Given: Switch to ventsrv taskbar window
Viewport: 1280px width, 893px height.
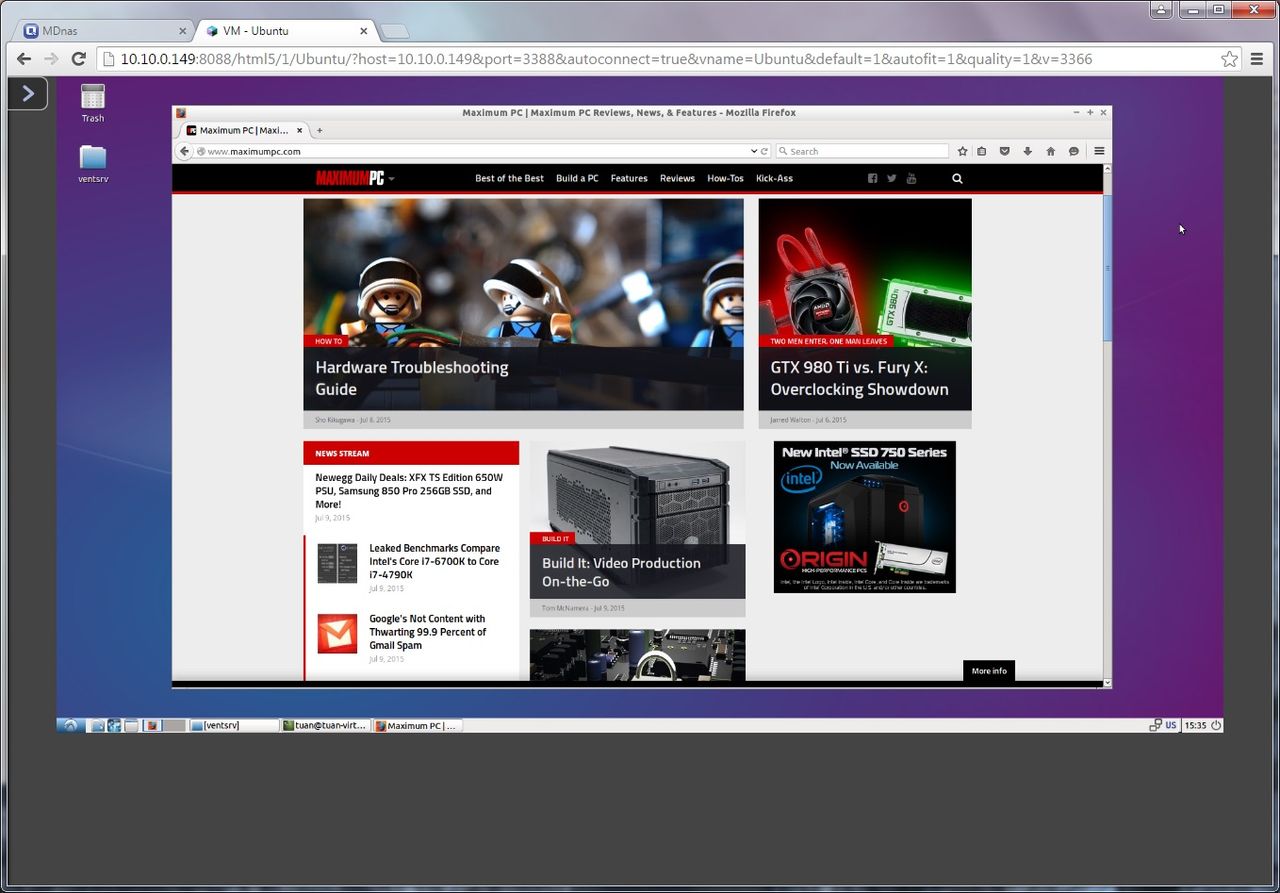Looking at the screenshot, I should tap(234, 726).
